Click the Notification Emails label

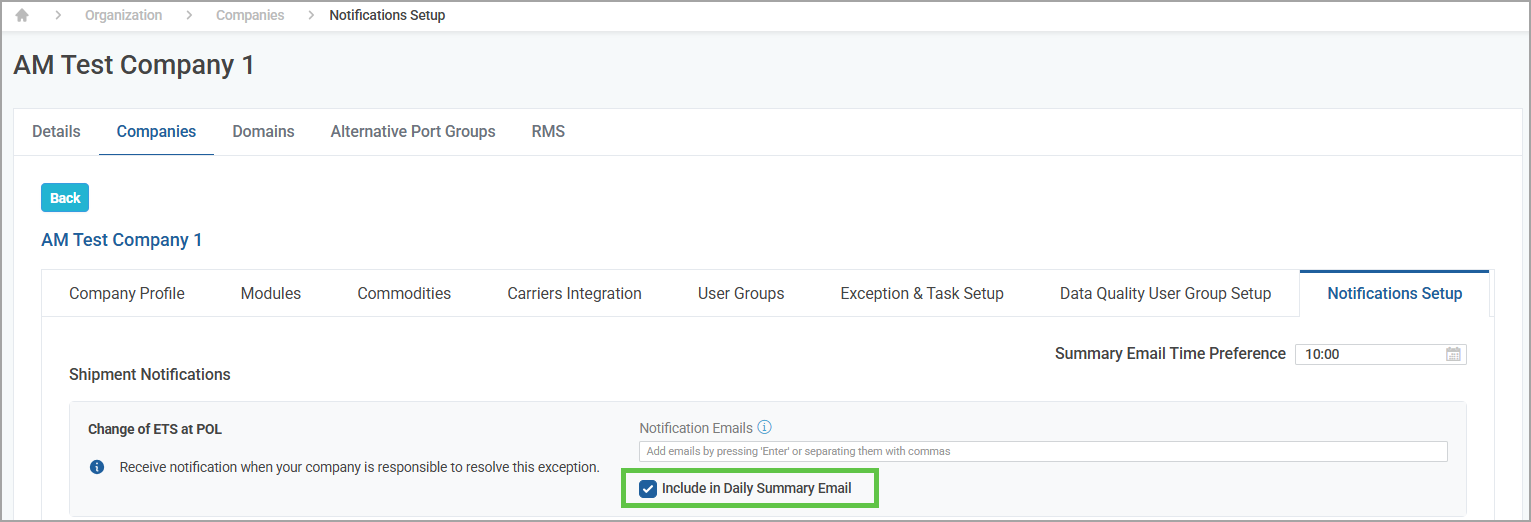696,428
